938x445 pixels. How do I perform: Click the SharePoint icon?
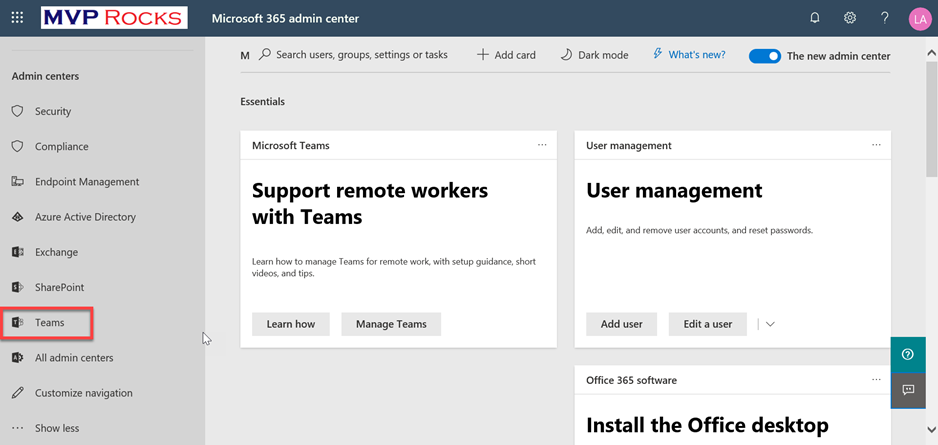(17, 288)
